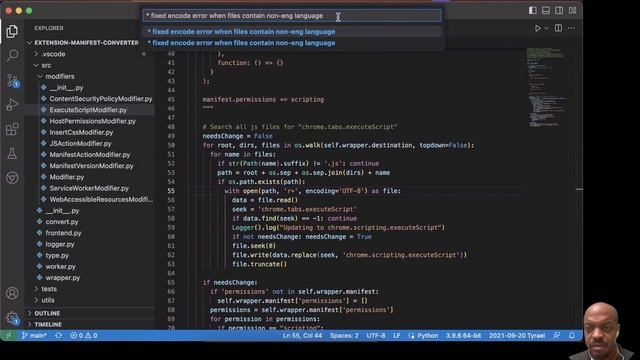This screenshot has height=360, width=640.
Task: Open __init__.py inside modifiers folder
Action: (66, 88)
